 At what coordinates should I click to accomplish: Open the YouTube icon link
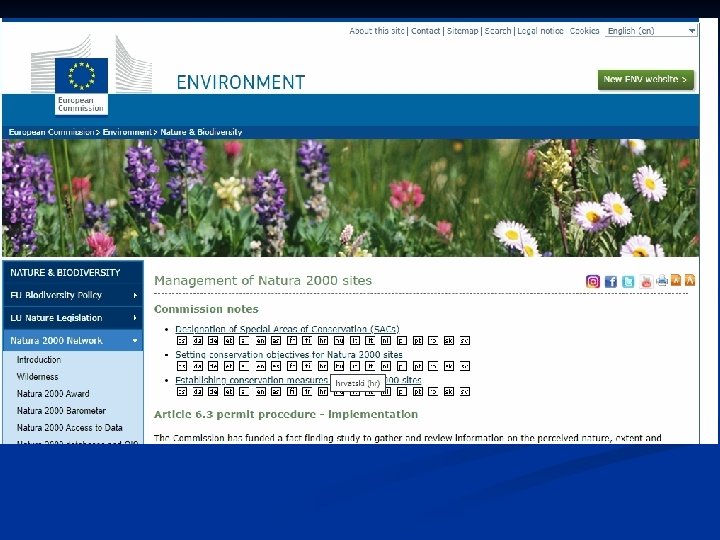646,281
